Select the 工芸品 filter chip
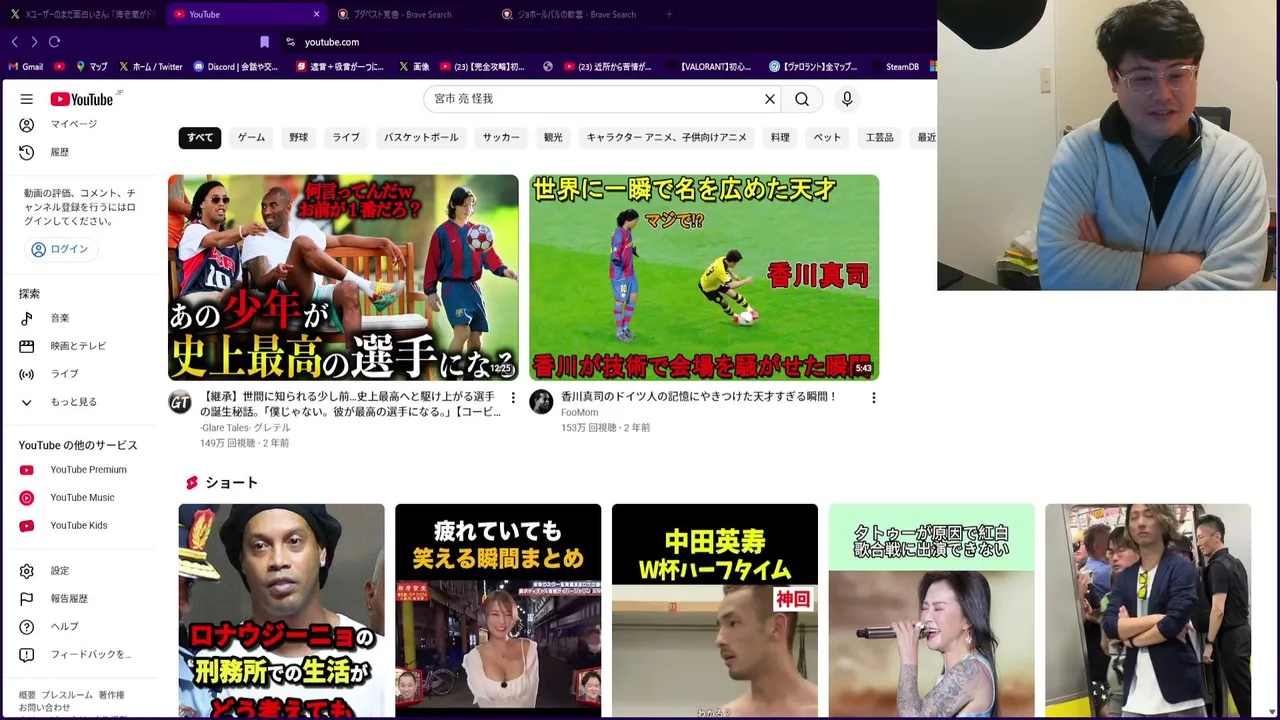1280x720 pixels. (x=879, y=137)
